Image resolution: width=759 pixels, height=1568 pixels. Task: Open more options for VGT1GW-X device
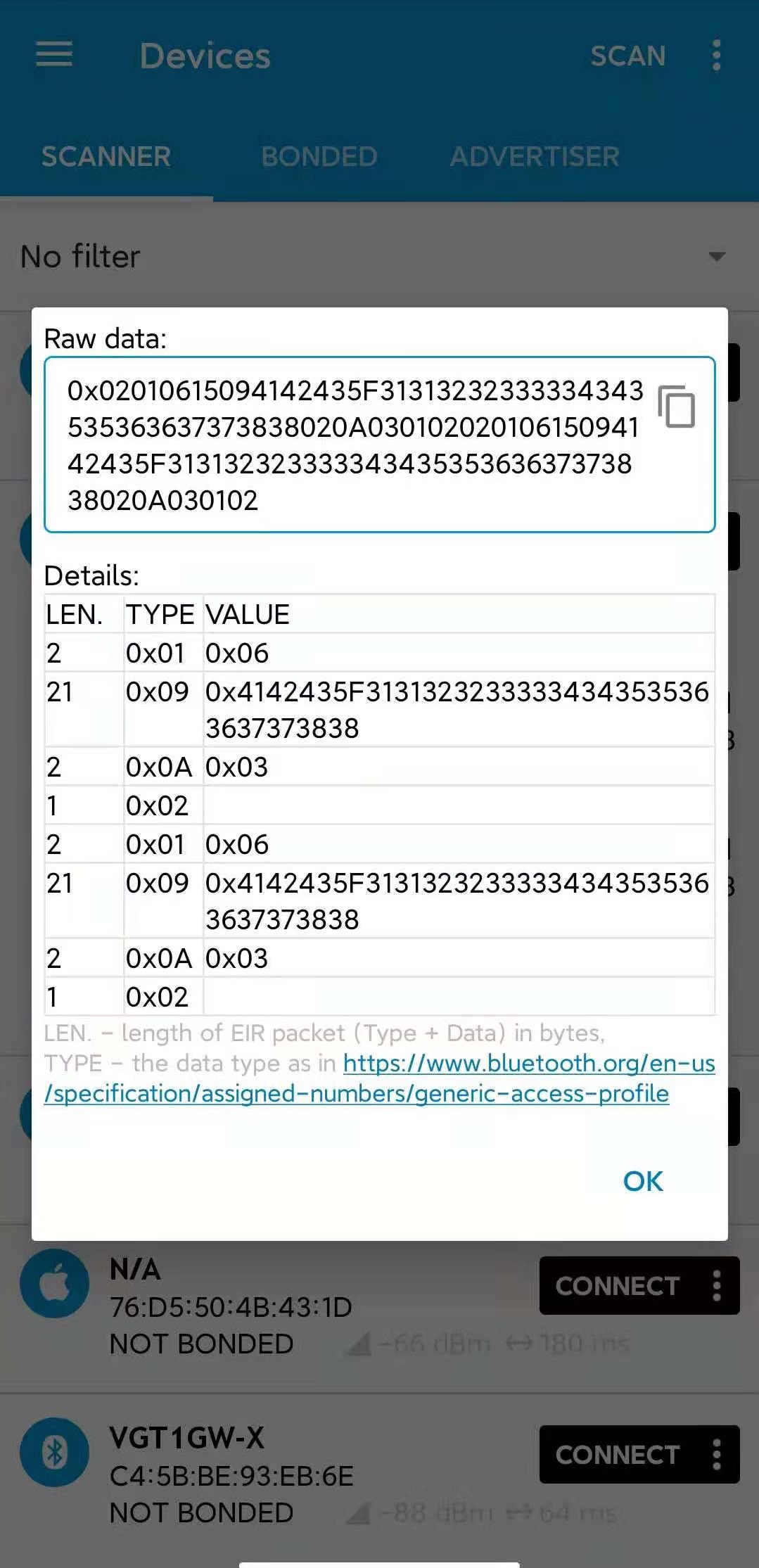(x=717, y=1454)
